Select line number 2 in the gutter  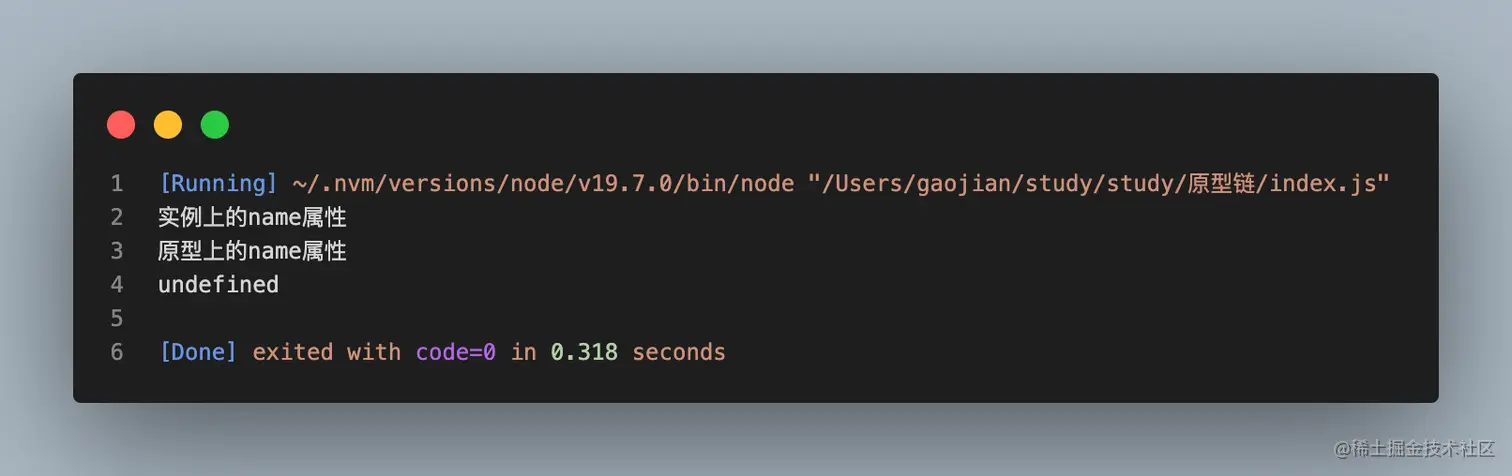117,217
